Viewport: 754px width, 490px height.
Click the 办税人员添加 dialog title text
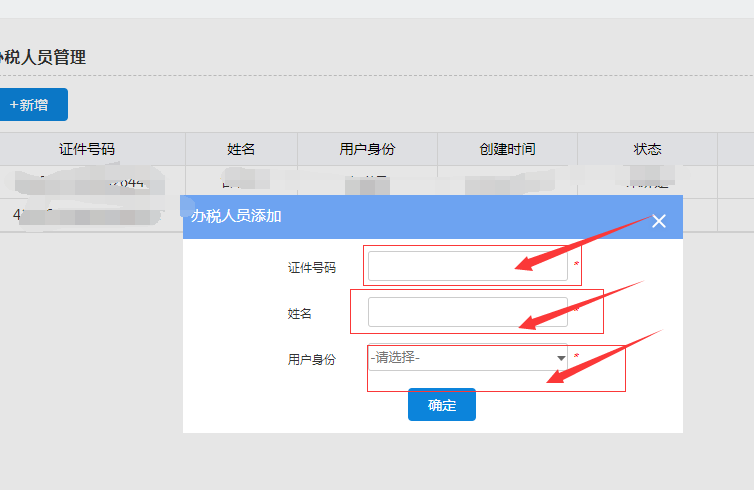[236, 216]
